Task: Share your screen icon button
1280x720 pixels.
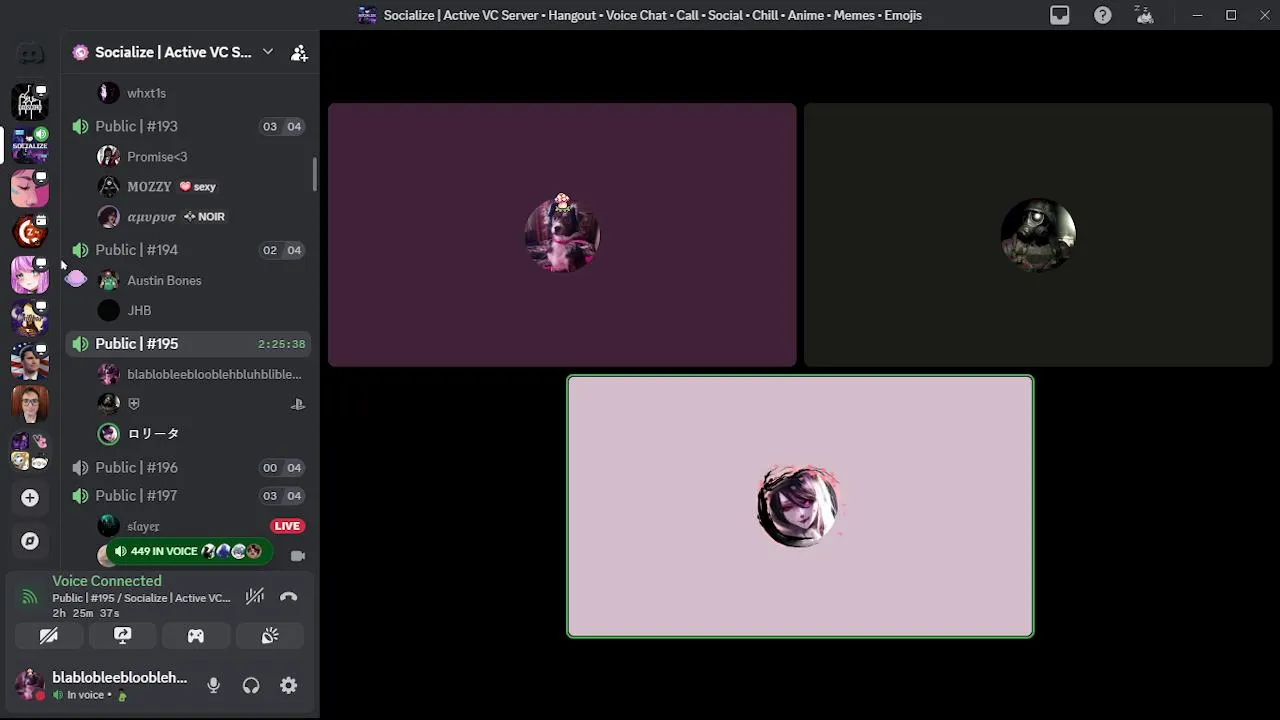Action: pos(122,636)
